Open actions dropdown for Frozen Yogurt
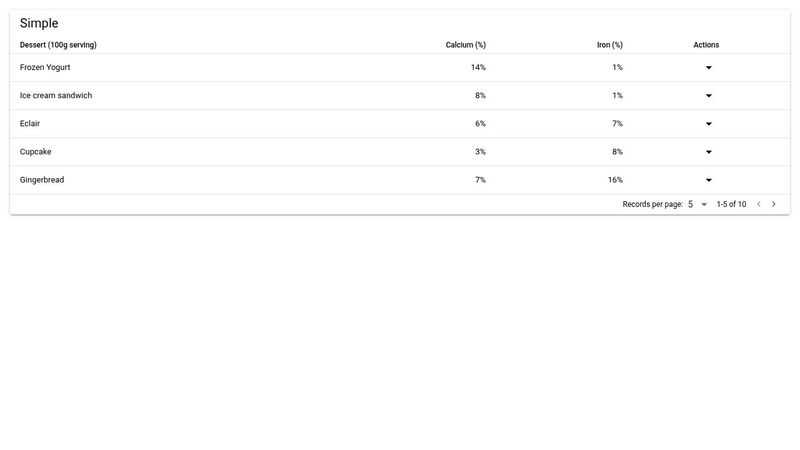 click(708, 68)
